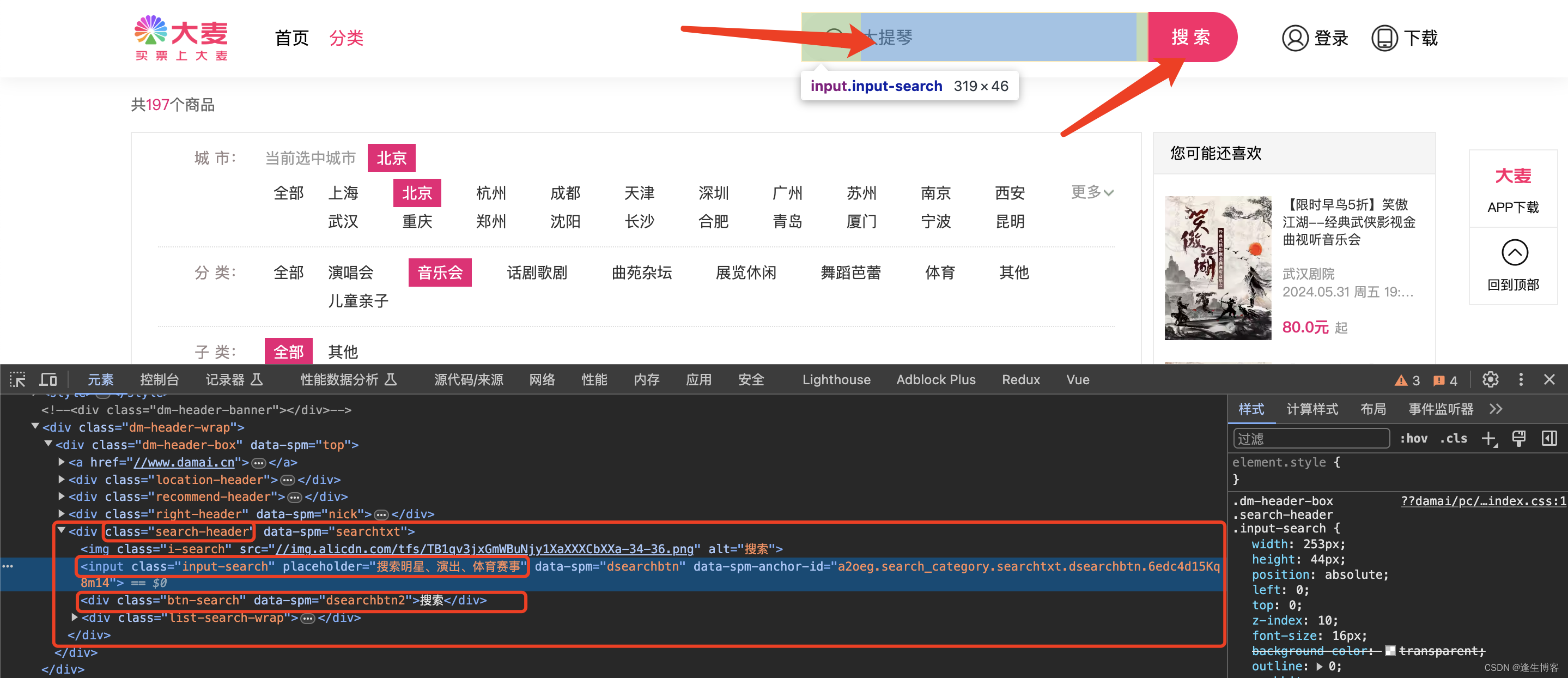Viewport: 1568px width, 678px height.
Task: Toggle the .cls class editor button
Action: click(1454, 438)
